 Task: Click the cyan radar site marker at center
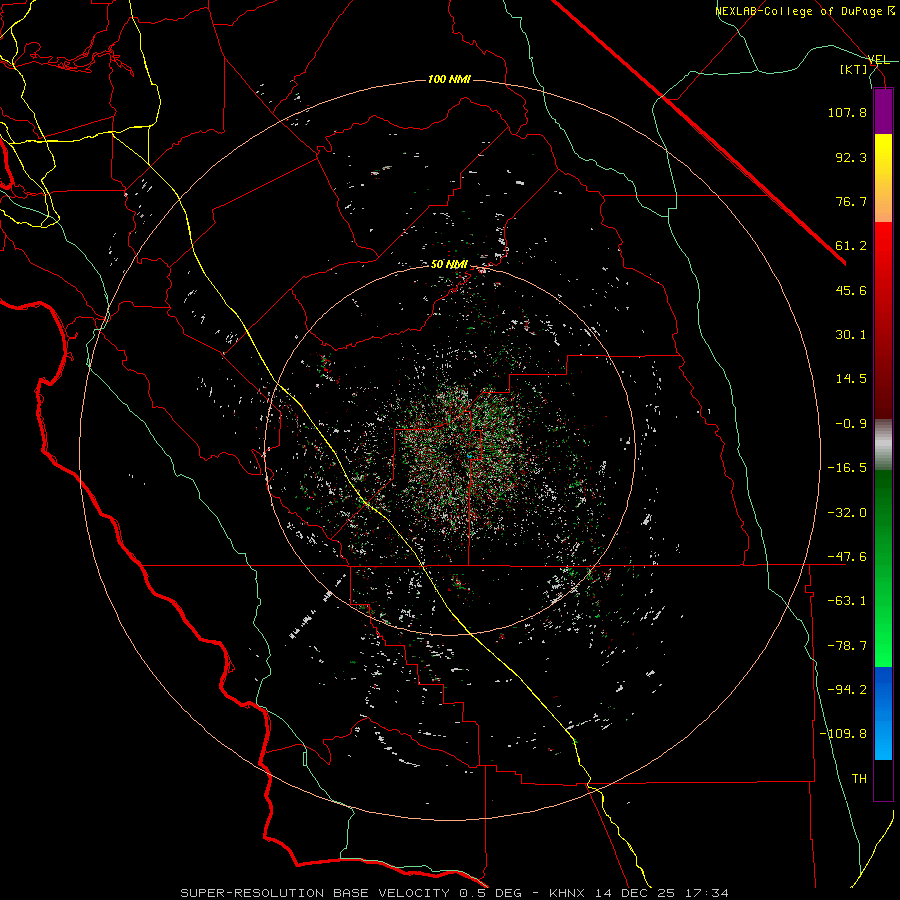(469, 456)
